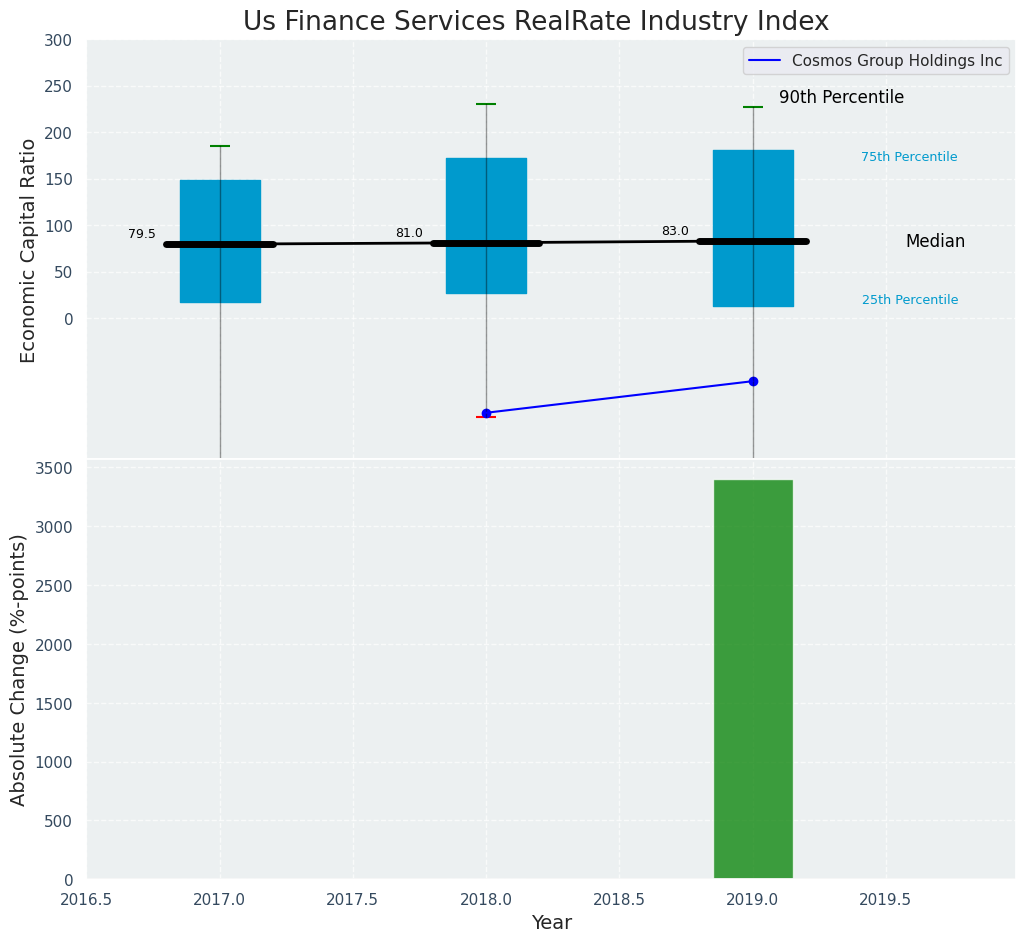Click the median value '81.0' label
The width and height of the screenshot is (1026, 942).
click(409, 233)
